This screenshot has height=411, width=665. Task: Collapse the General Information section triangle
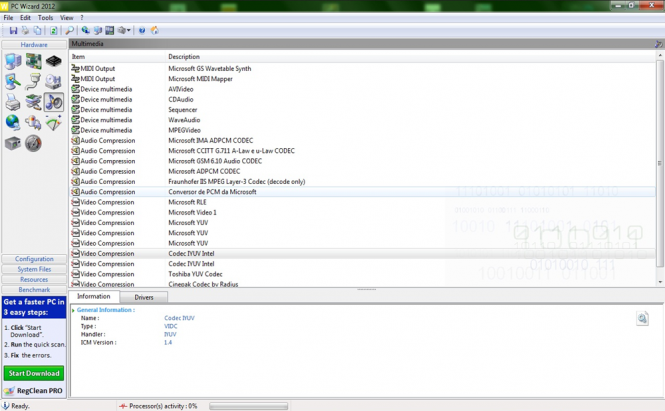point(73,310)
